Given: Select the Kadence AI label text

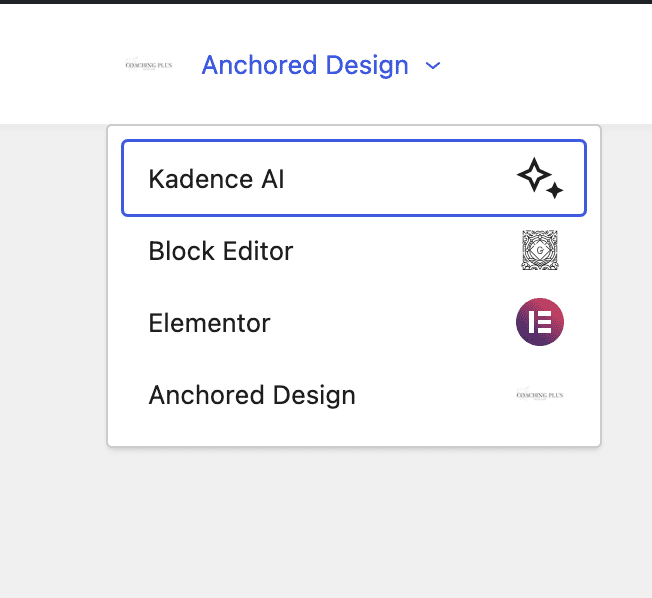Looking at the screenshot, I should pos(216,179).
